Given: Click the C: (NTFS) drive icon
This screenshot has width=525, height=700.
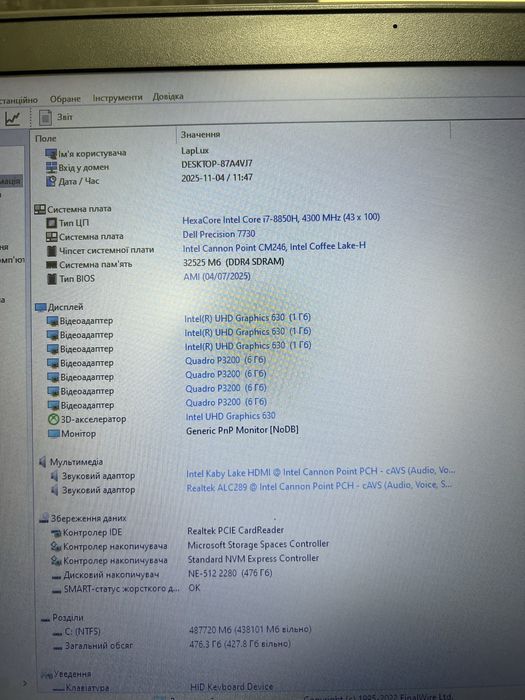Looking at the screenshot, I should point(57,633).
